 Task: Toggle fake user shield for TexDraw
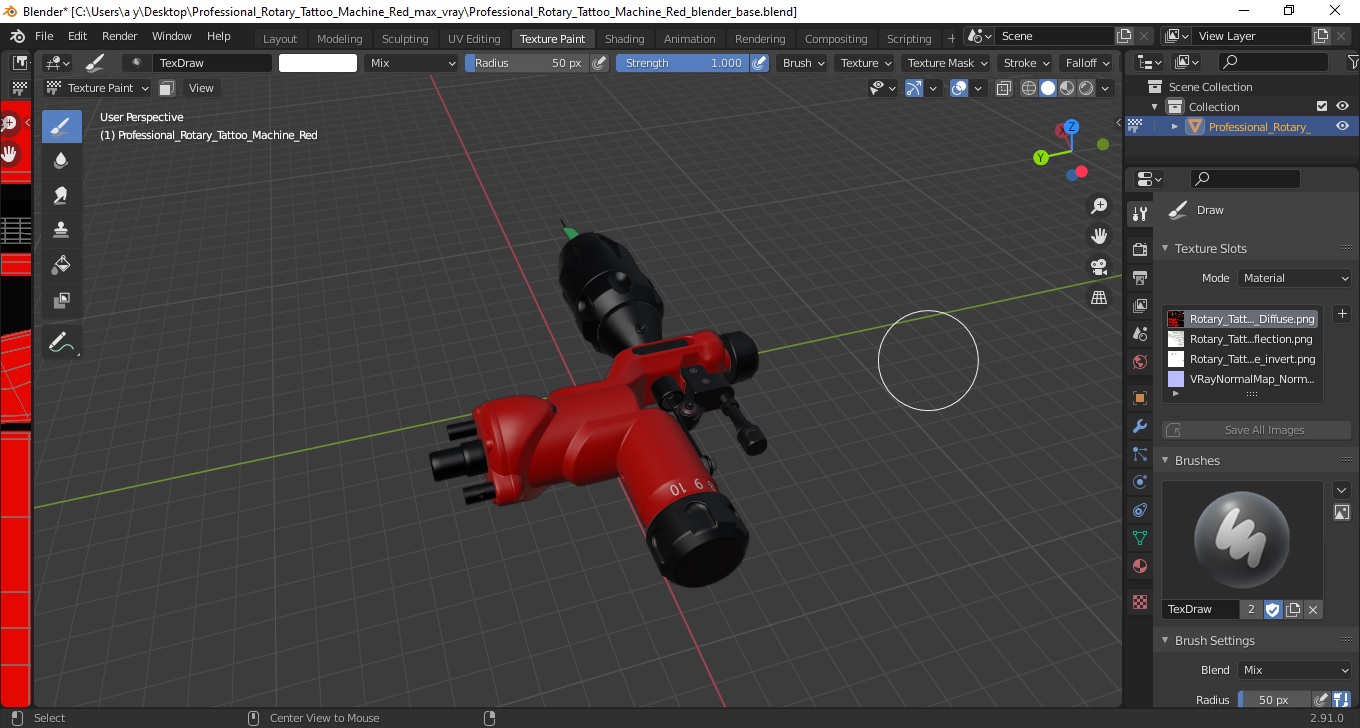(1273, 609)
